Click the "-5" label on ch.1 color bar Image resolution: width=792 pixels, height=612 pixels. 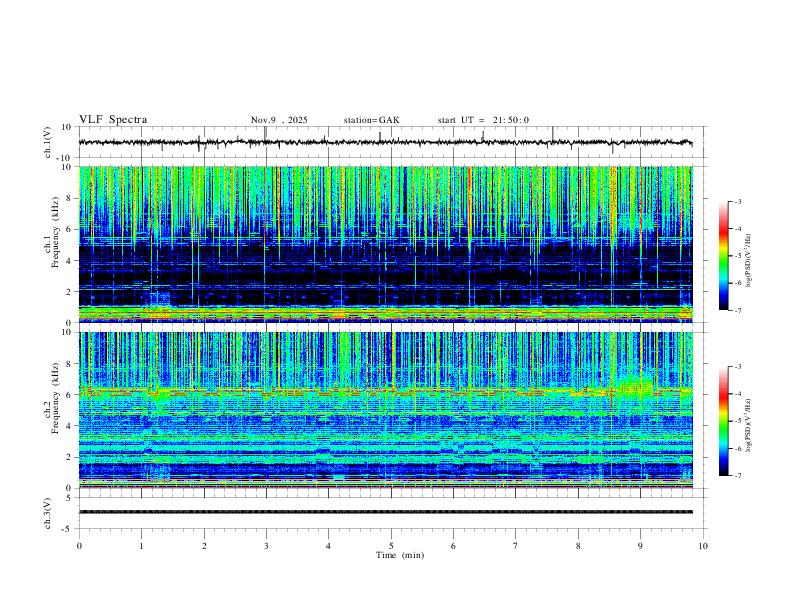point(737,256)
